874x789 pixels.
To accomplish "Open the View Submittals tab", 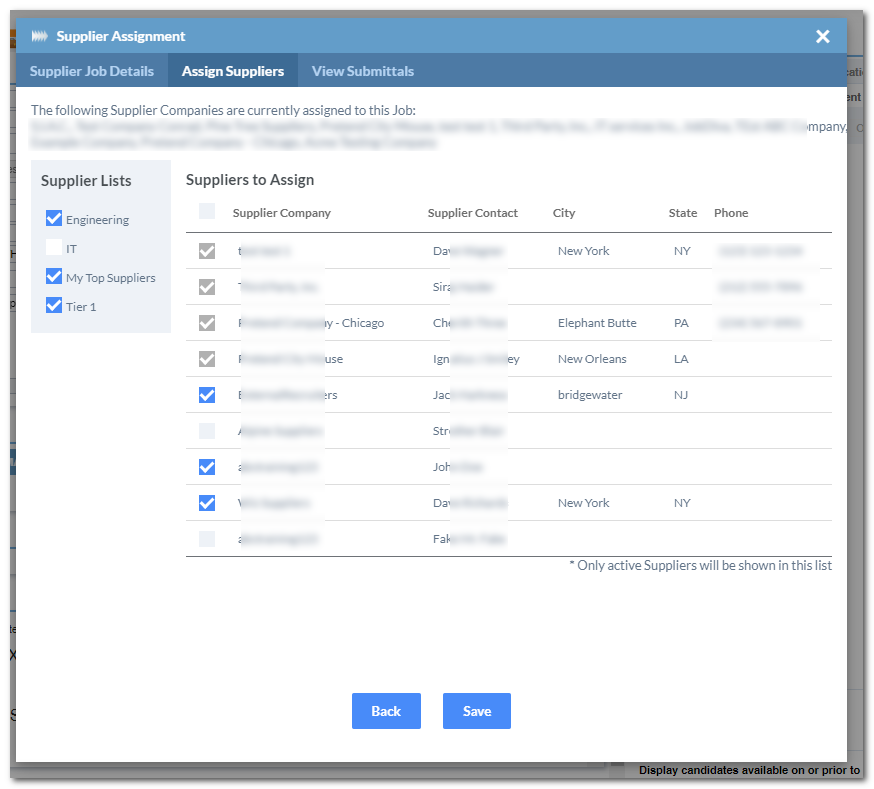I will (x=362, y=71).
